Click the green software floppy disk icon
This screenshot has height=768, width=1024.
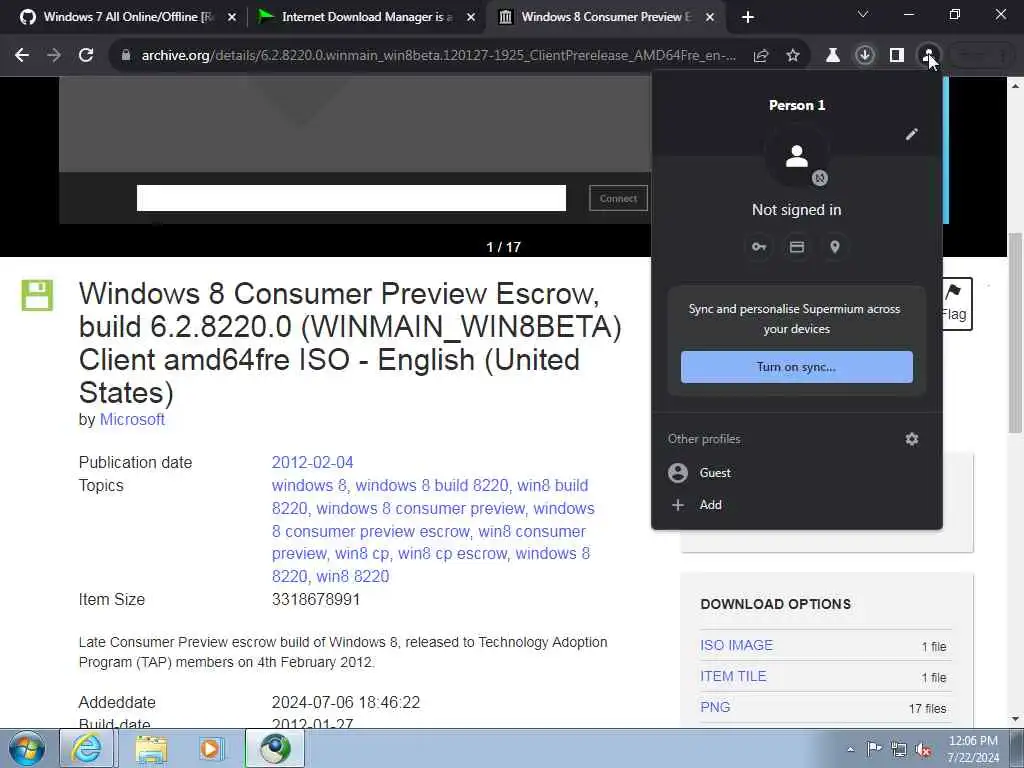click(x=37, y=295)
